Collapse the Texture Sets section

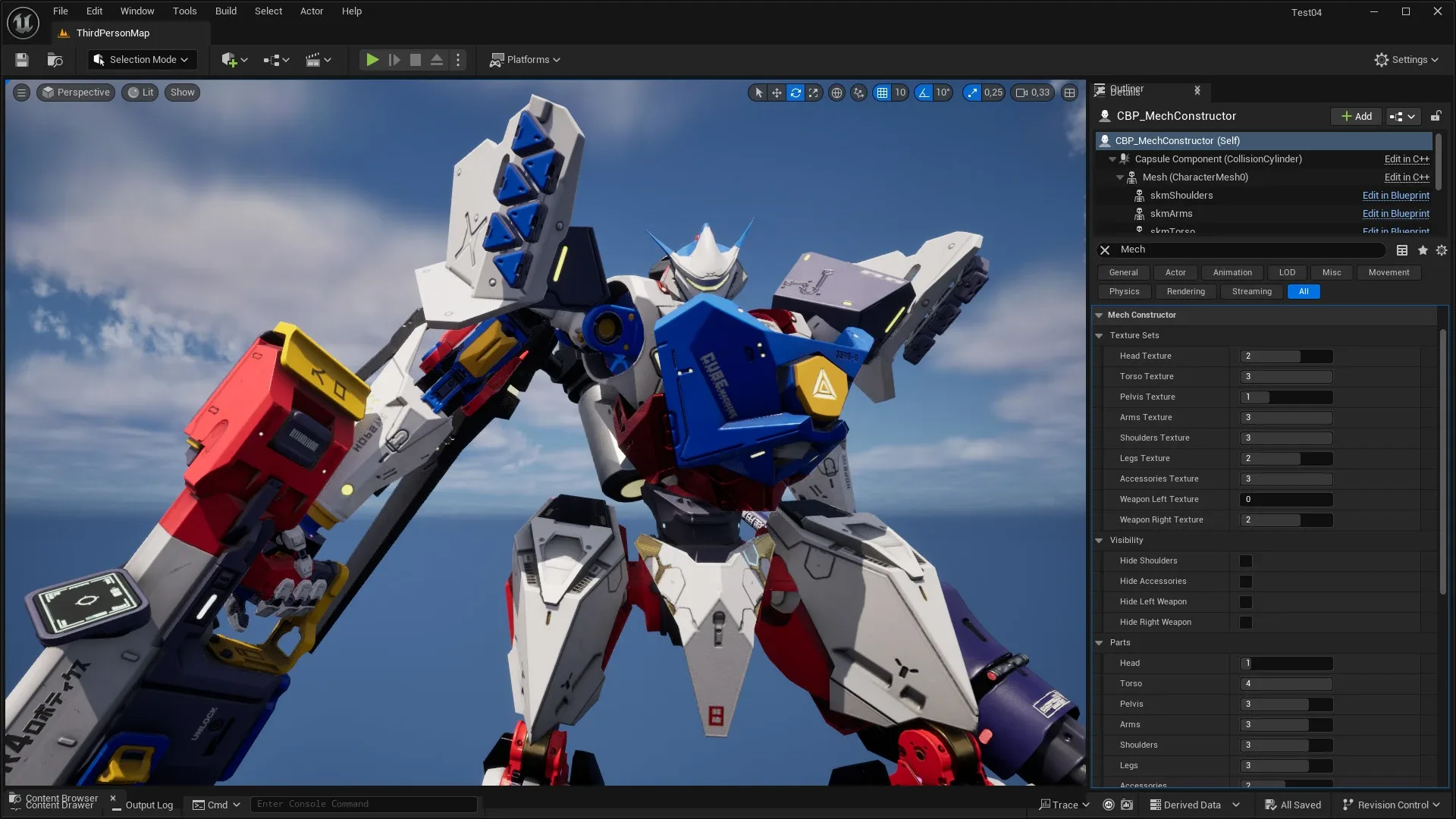point(1100,335)
